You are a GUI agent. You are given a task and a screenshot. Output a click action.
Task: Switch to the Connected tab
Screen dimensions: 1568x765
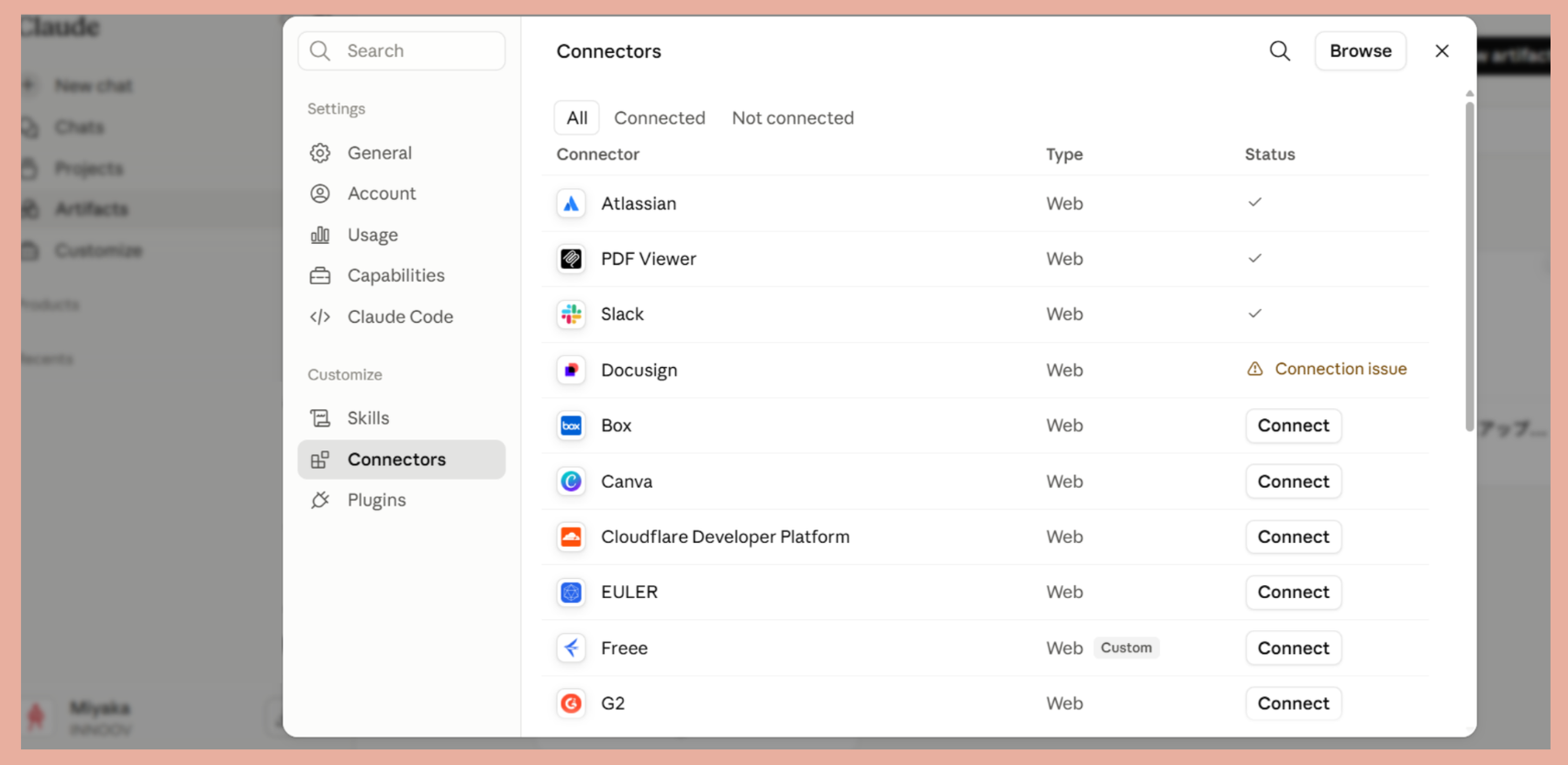click(x=660, y=117)
